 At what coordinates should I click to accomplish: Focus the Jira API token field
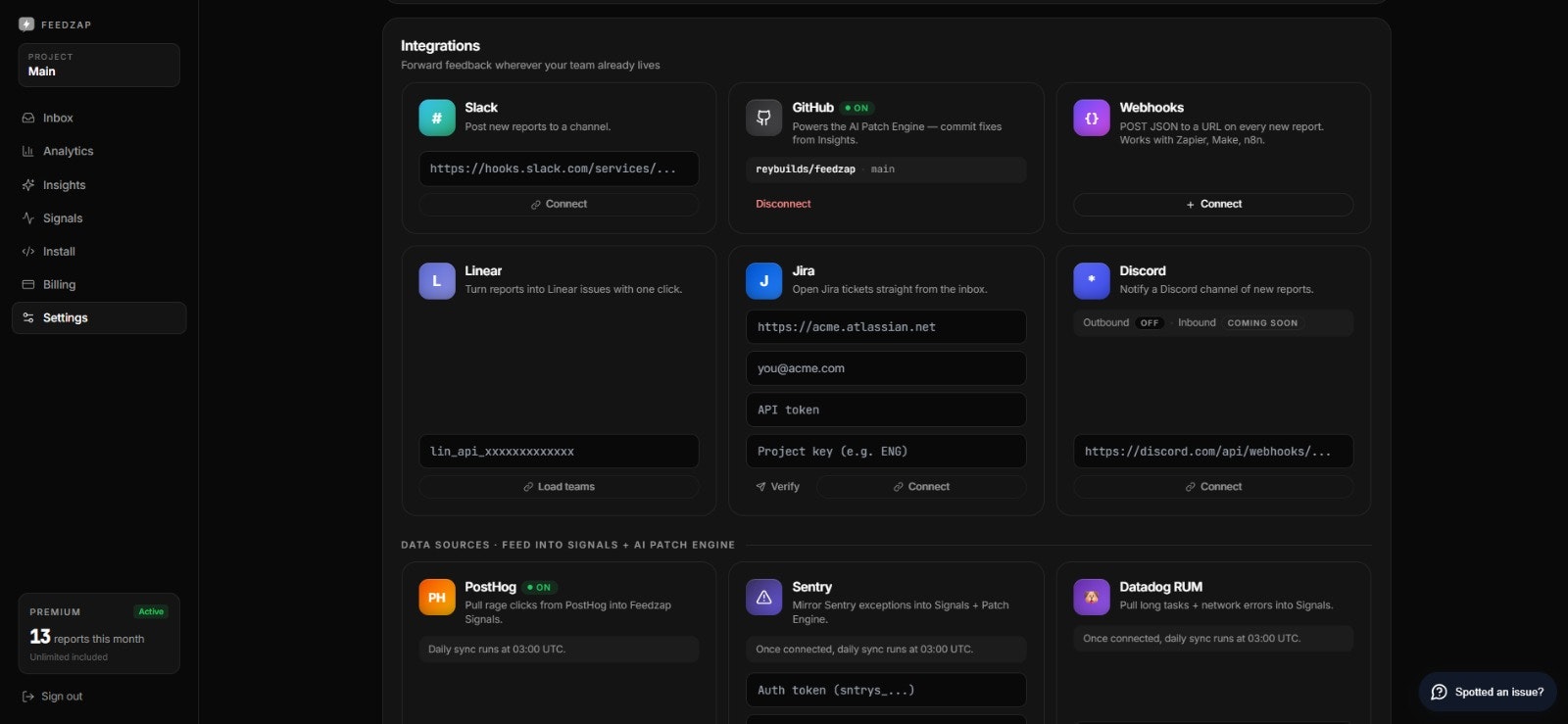[886, 410]
